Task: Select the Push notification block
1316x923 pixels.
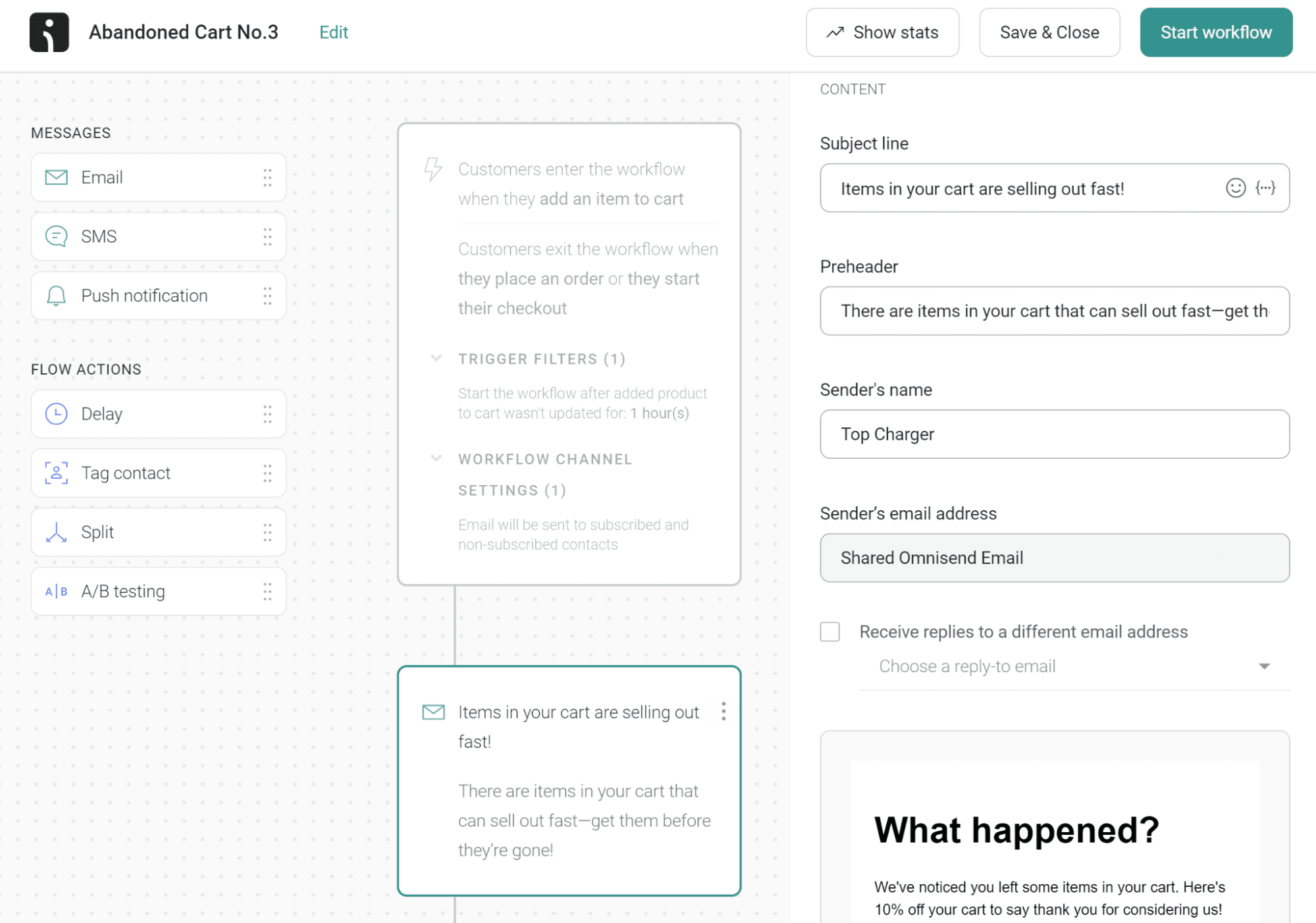Action: (158, 296)
